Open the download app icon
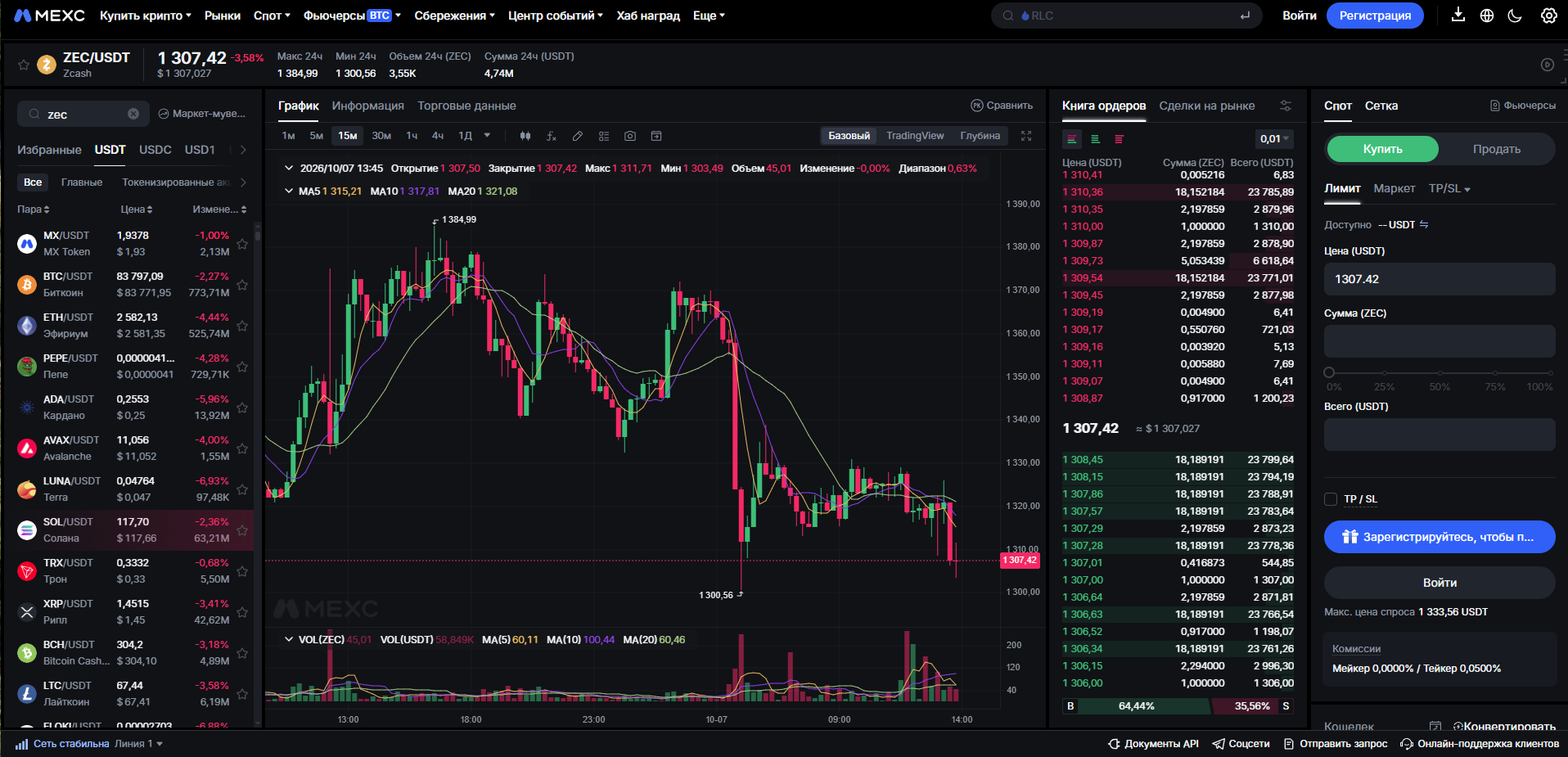This screenshot has height=757, width=1568. (x=1458, y=16)
